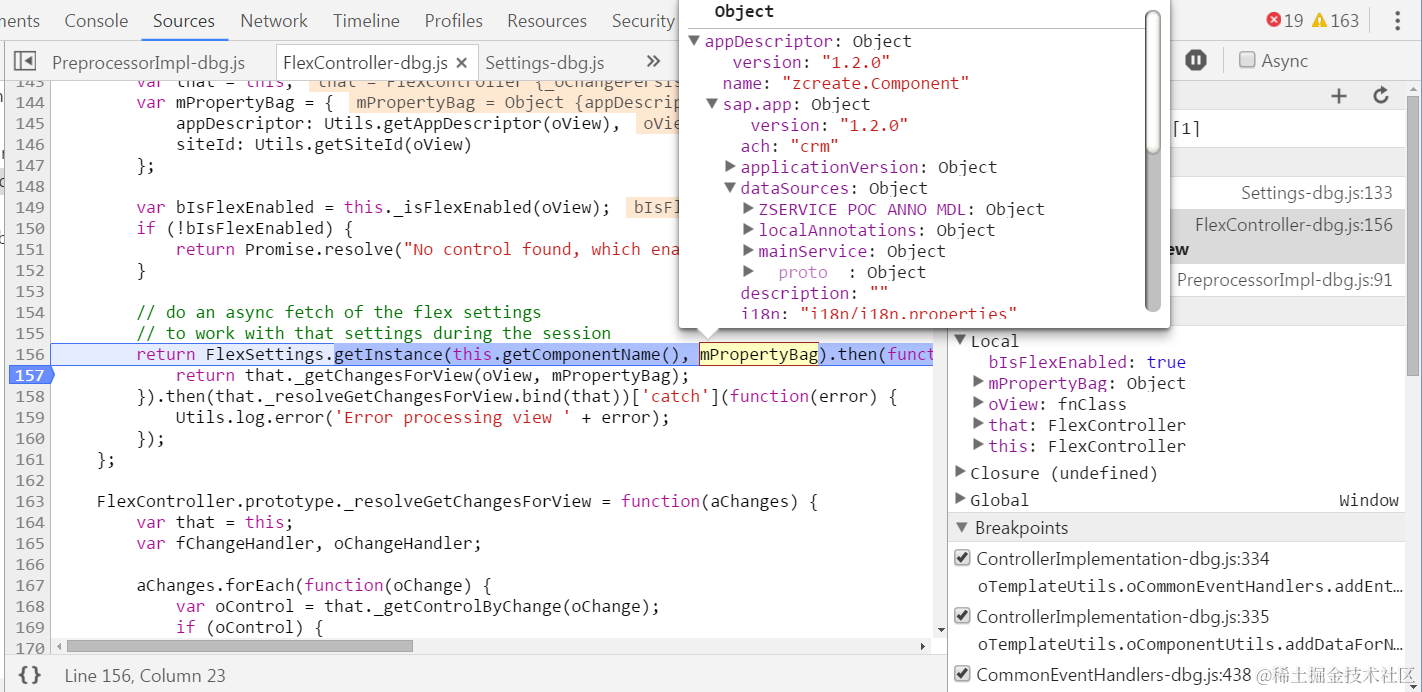Click line number 156 in gutter
1422x692 pixels.
[x=30, y=354]
